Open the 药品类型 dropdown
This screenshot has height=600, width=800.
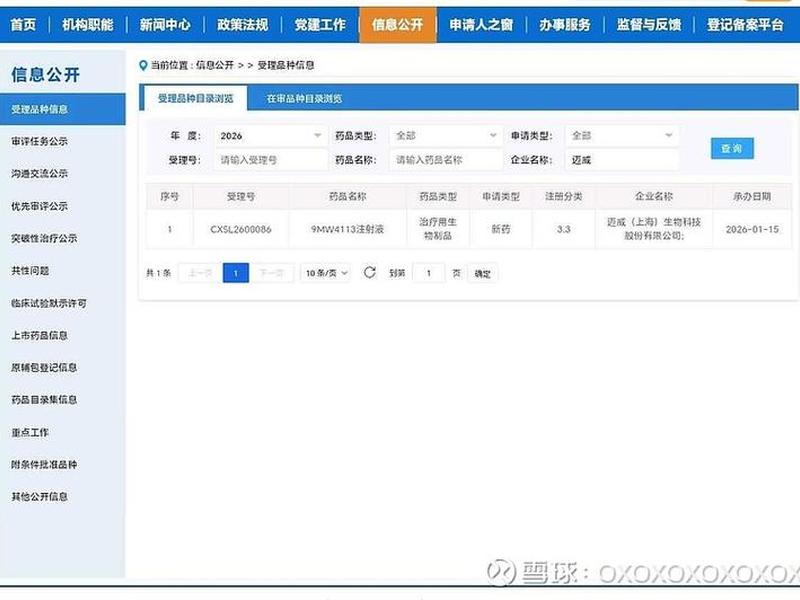(x=446, y=136)
